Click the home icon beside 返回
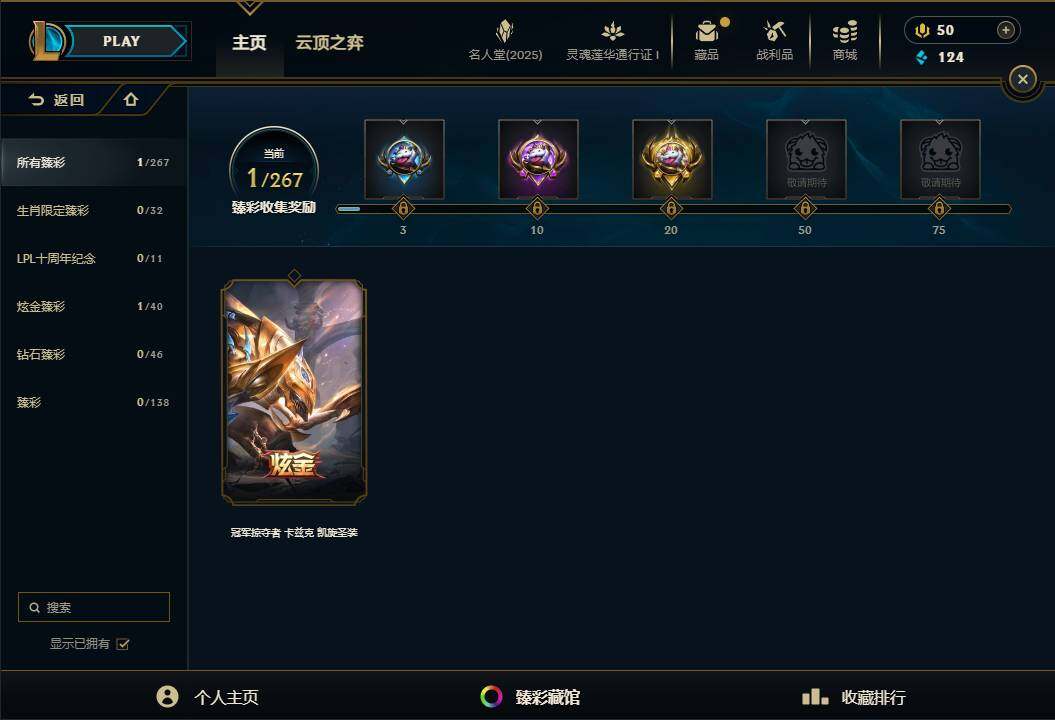Image resolution: width=1055 pixels, height=720 pixels. (x=131, y=100)
